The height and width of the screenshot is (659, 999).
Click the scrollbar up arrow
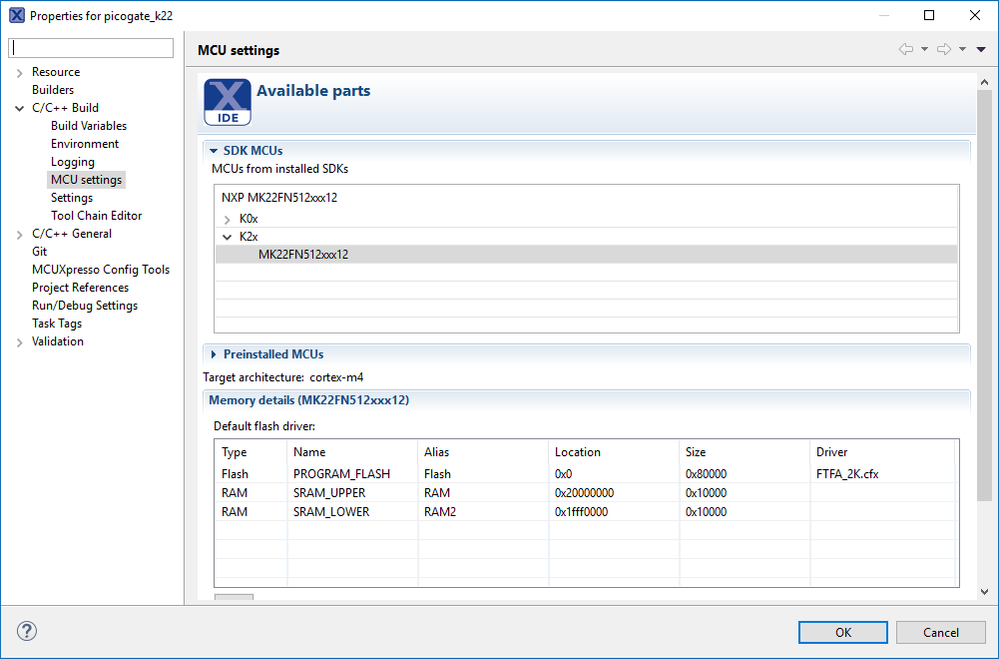(x=984, y=82)
